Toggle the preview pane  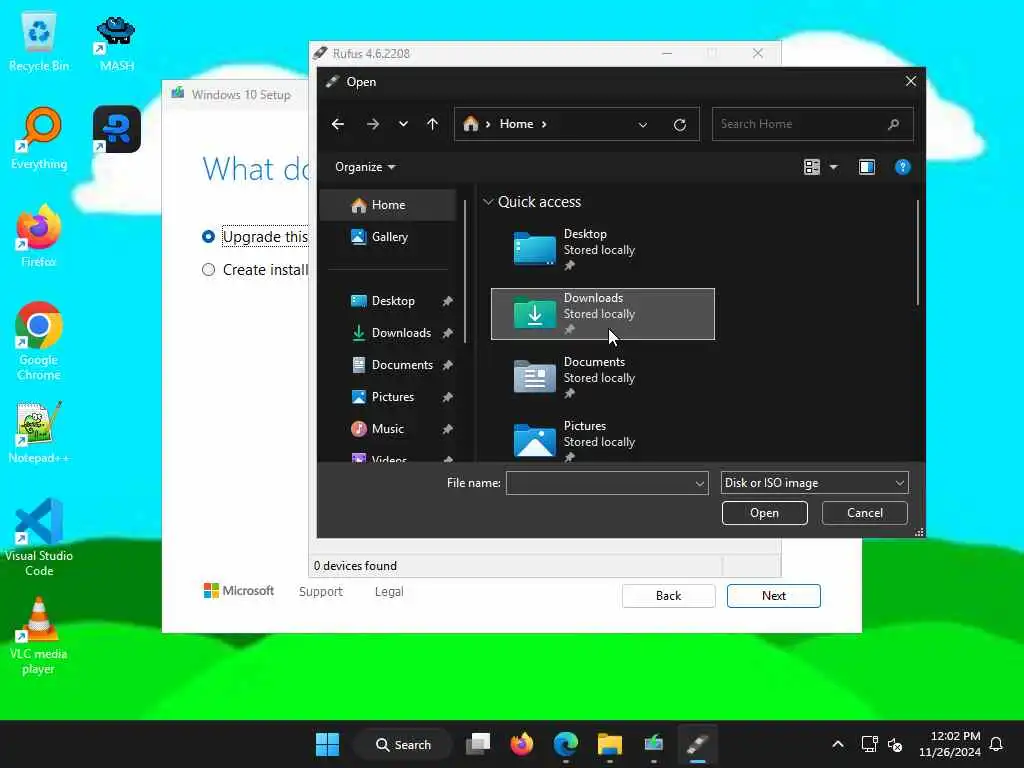tap(867, 167)
